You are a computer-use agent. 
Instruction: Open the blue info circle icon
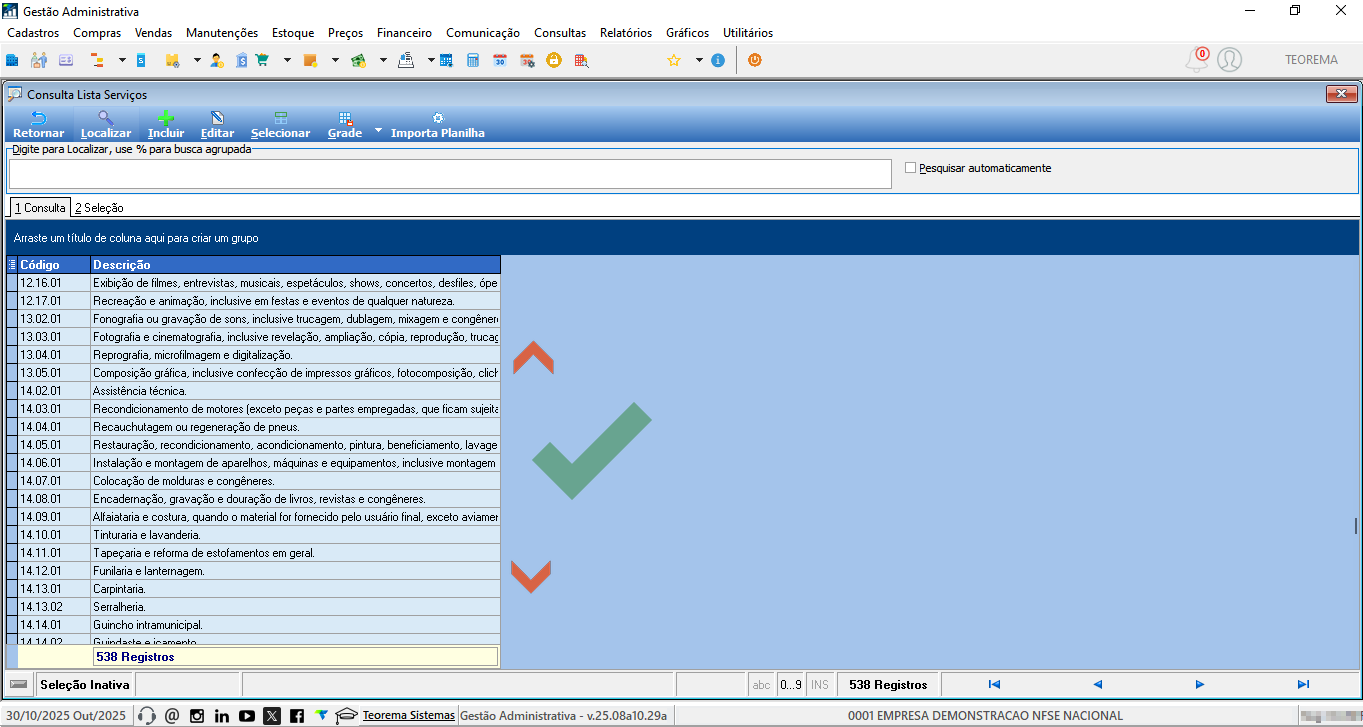pos(718,60)
